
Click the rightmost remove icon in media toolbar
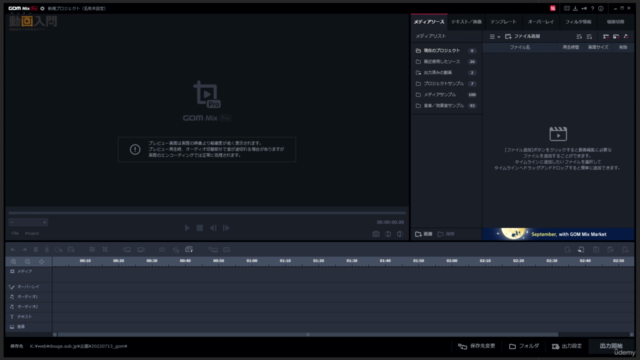[626, 36]
